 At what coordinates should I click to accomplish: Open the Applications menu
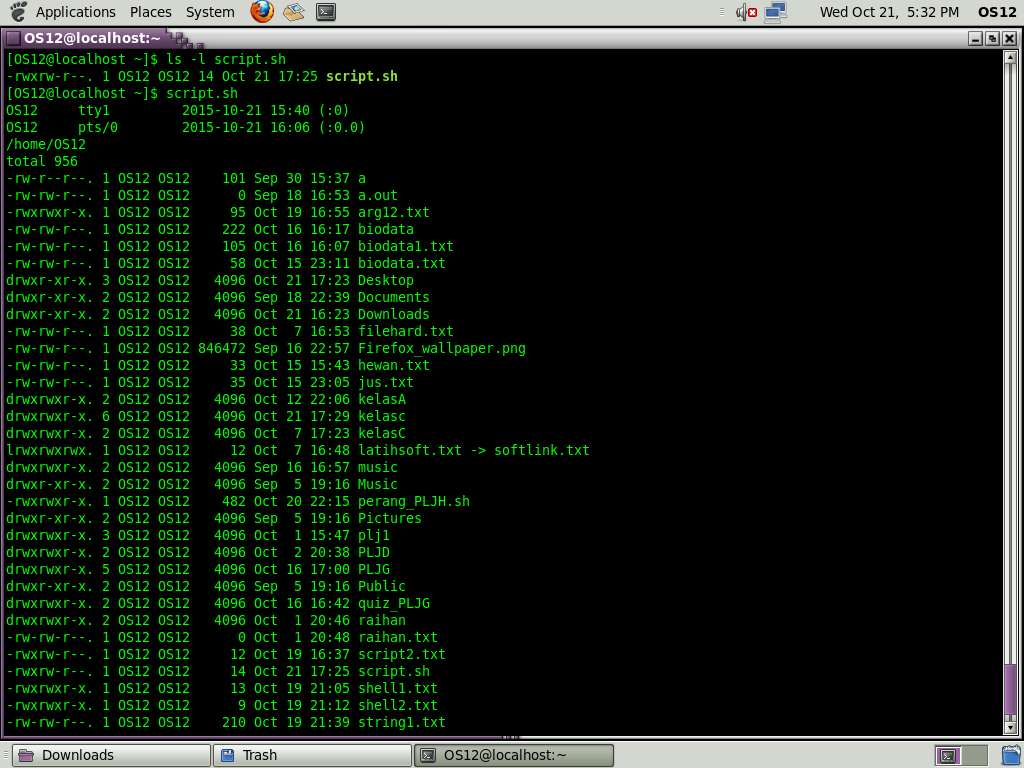coord(76,11)
